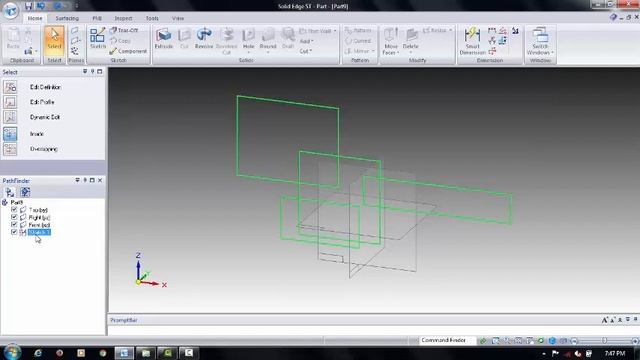Screen dimensions: 640x360
Task: Close the PathFinder panel
Action: 100,180
